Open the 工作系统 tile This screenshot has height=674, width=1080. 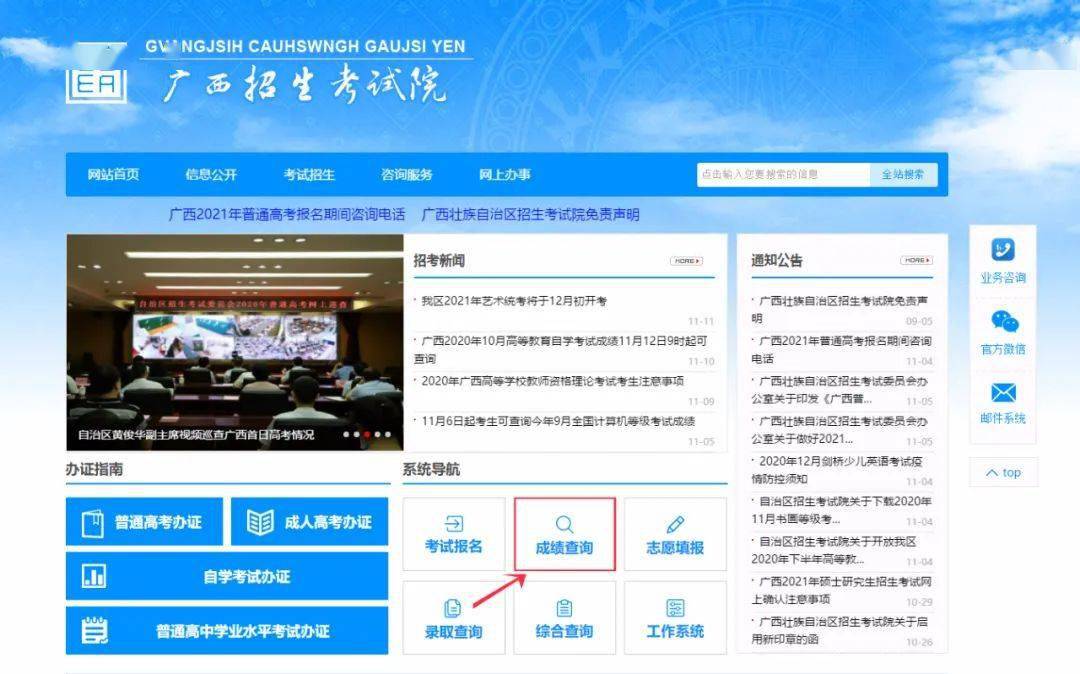coord(675,618)
